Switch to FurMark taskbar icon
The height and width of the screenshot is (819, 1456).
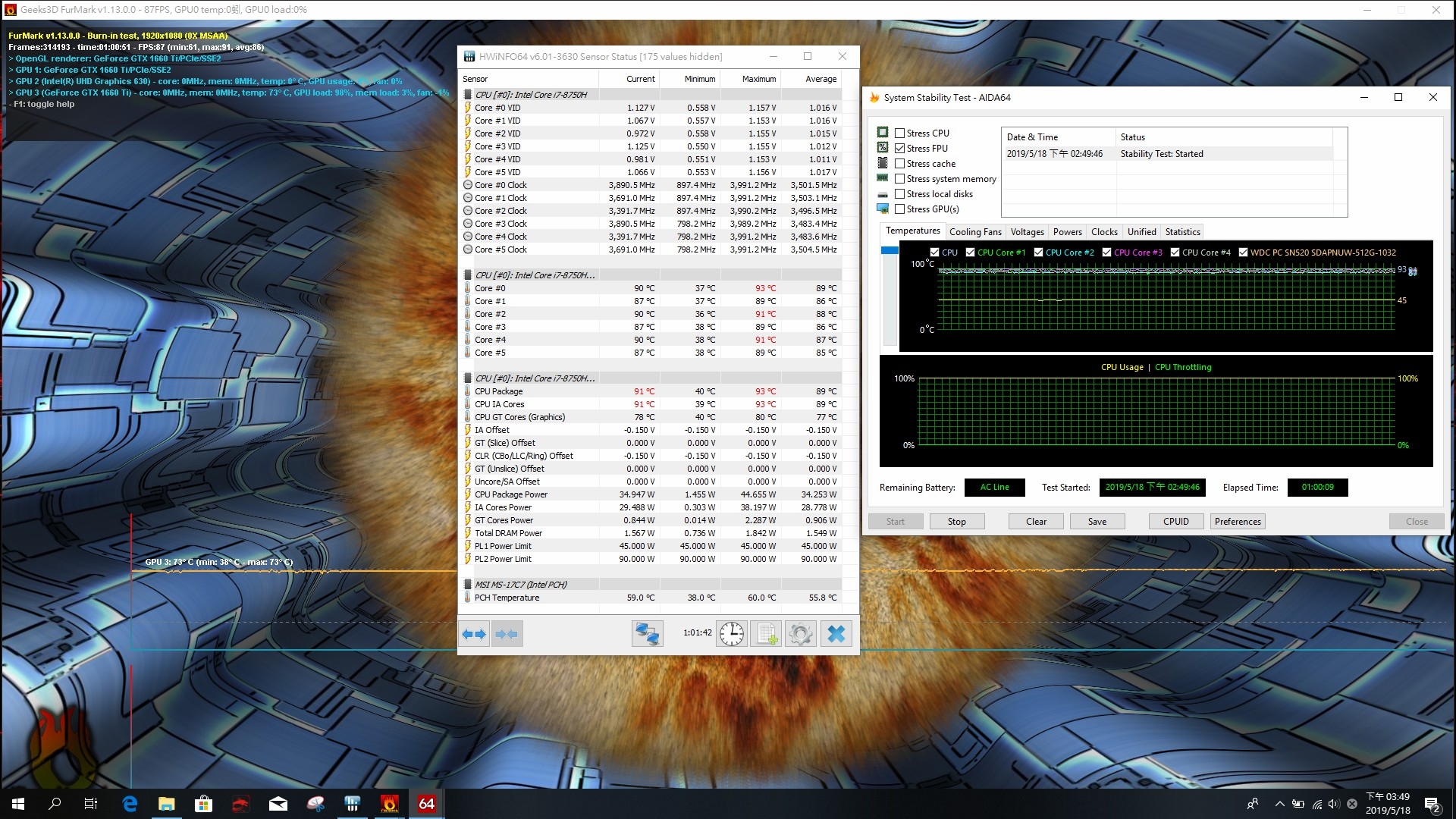point(389,804)
